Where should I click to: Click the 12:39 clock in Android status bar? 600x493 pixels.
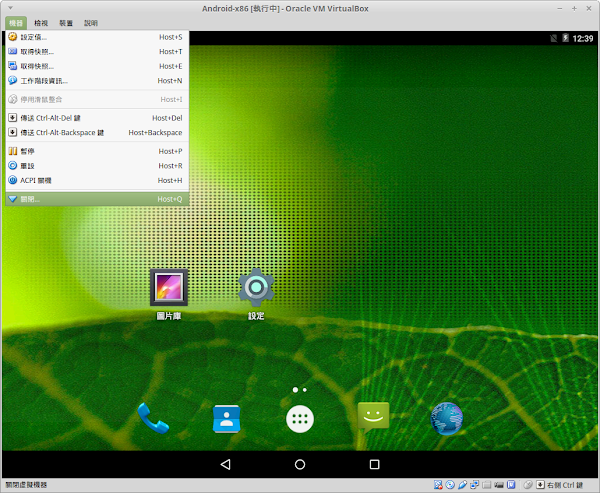pos(582,38)
